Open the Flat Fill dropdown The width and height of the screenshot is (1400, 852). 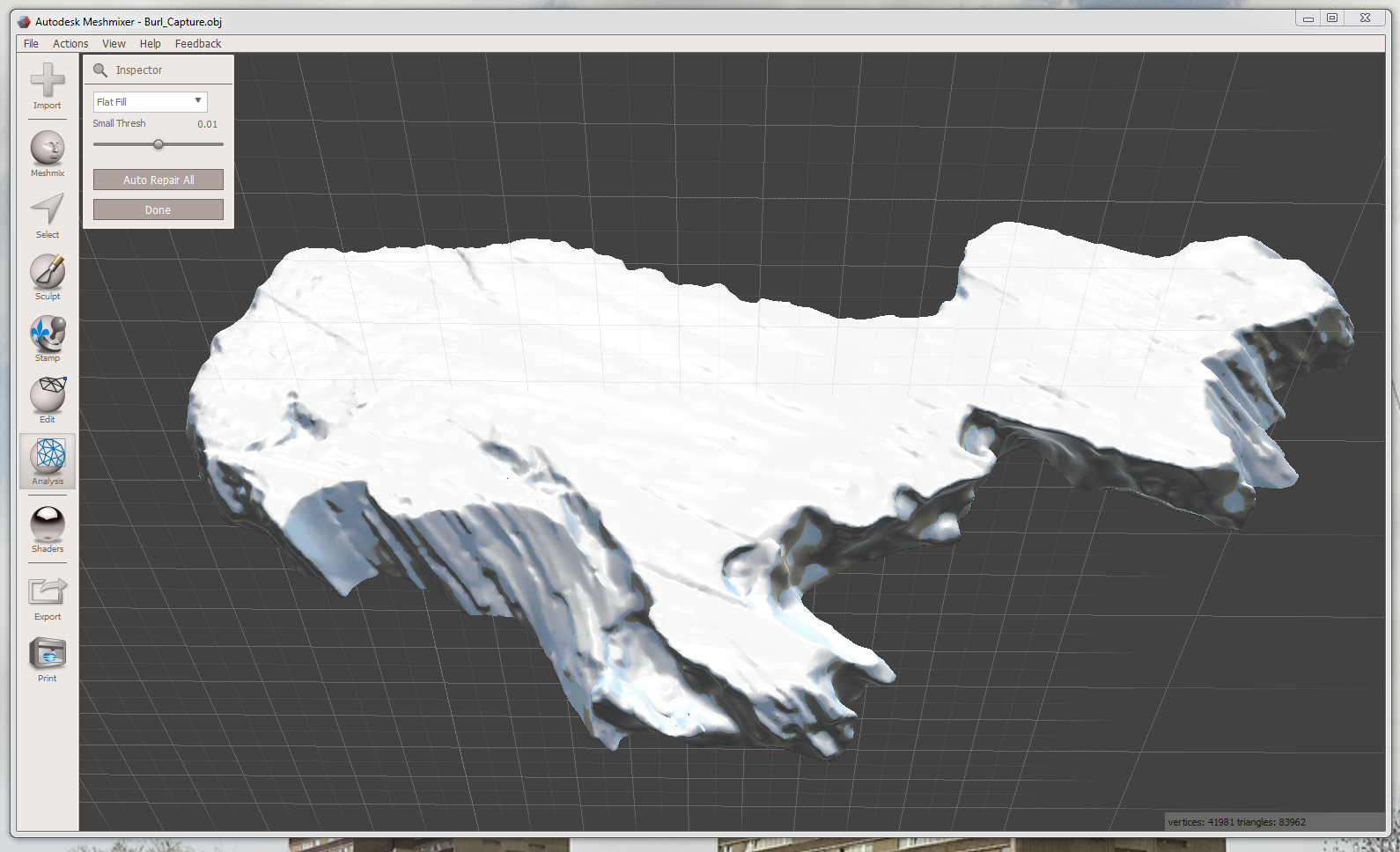click(x=151, y=101)
